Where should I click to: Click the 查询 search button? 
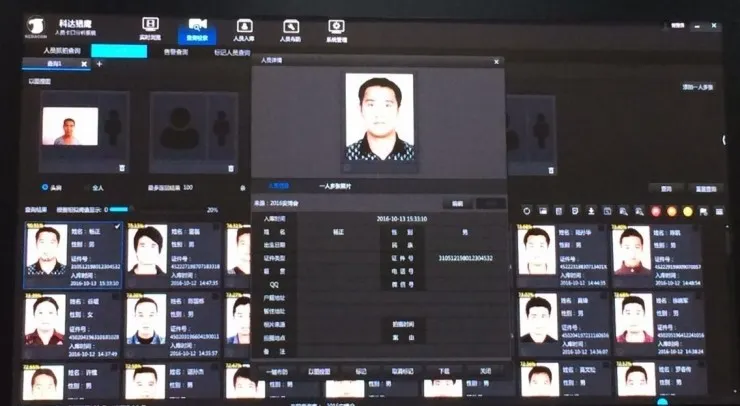coord(666,189)
